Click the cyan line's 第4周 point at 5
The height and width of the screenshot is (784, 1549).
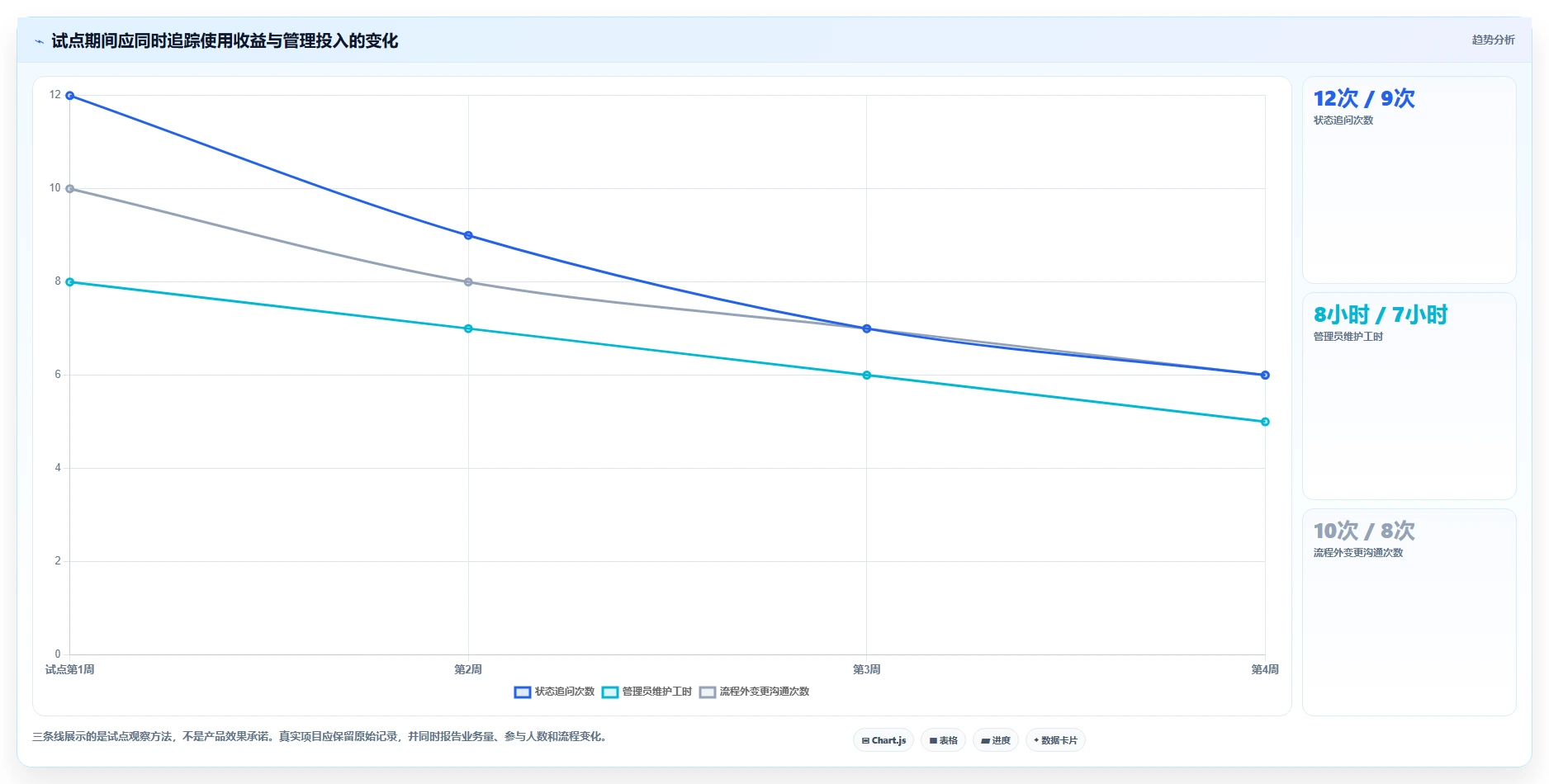1265,422
